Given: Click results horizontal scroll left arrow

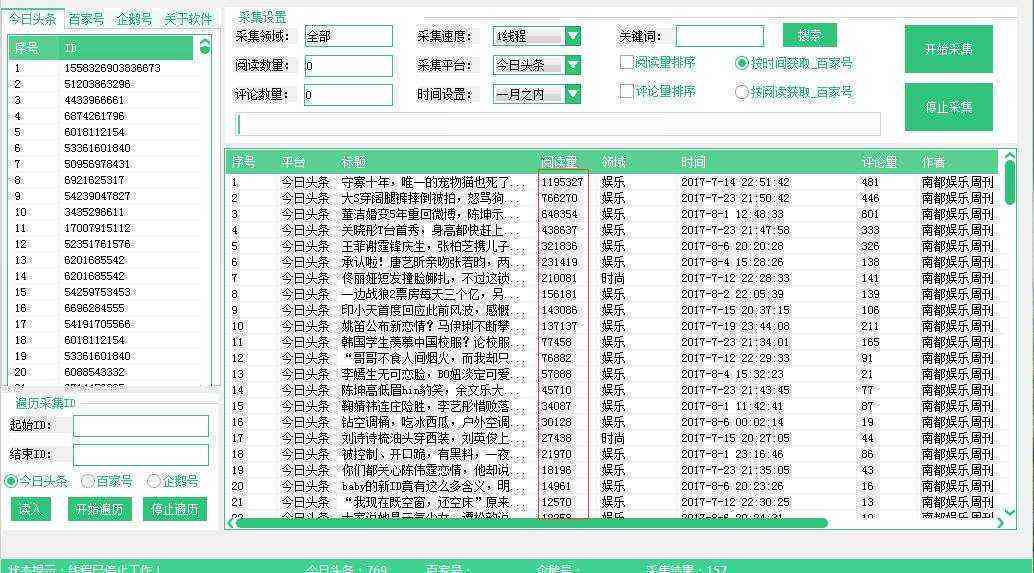Looking at the screenshot, I should coord(230,523).
